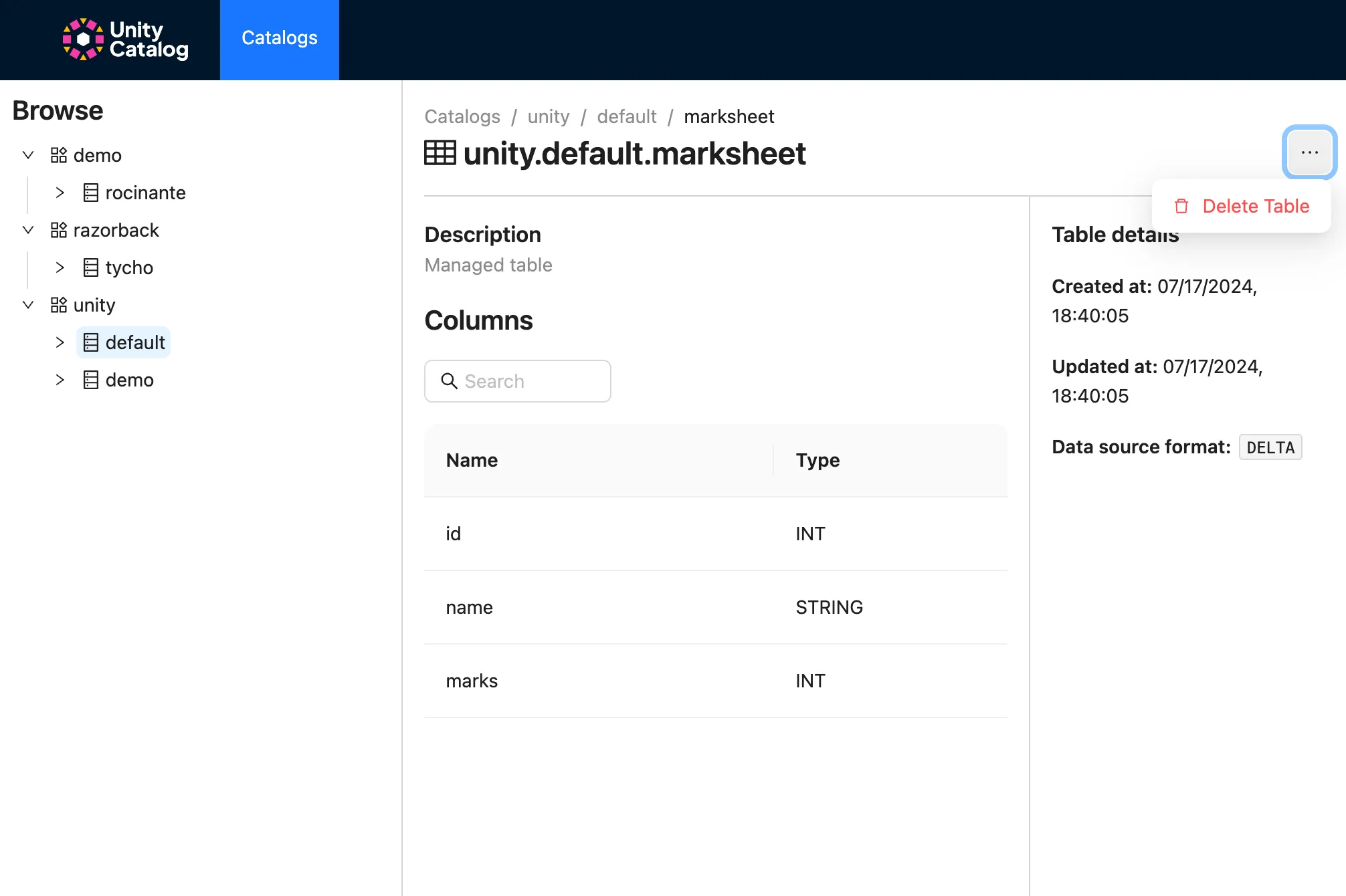Switch to the Catalogs tab
This screenshot has width=1346, height=896.
pos(280,39)
